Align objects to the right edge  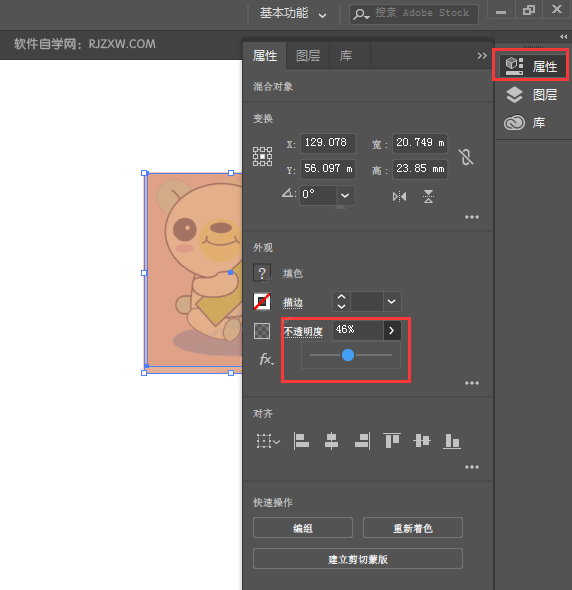[362, 441]
